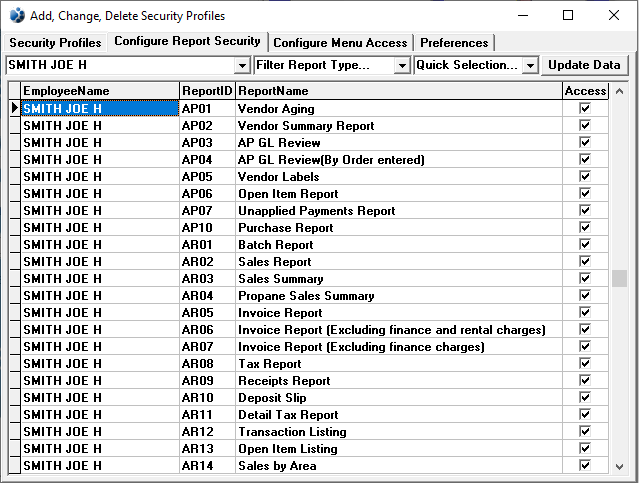Click the ReportName column header

(398, 90)
